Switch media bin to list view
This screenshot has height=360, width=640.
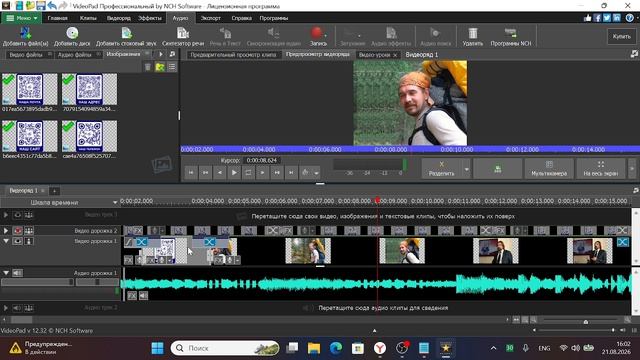[x=172, y=67]
